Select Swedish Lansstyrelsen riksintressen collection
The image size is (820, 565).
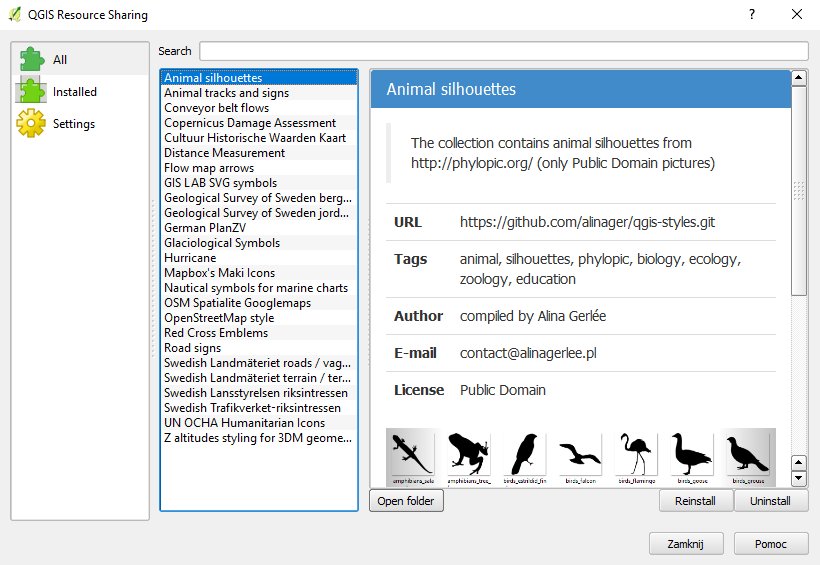(259, 393)
